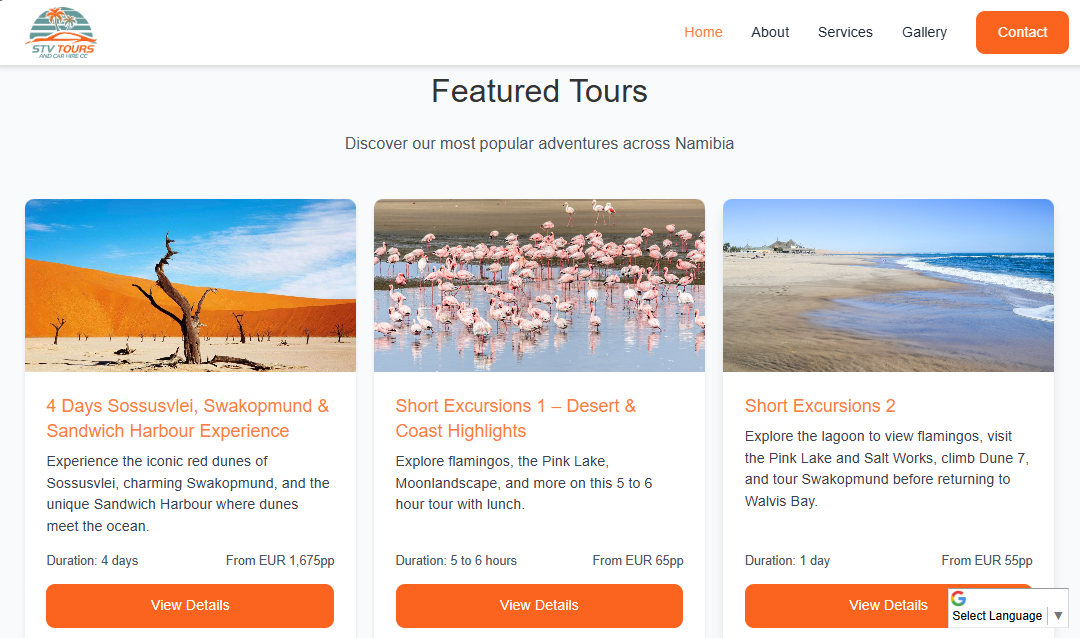Open the beach coastline photo
The width and height of the screenshot is (1080, 638).
[x=888, y=285]
